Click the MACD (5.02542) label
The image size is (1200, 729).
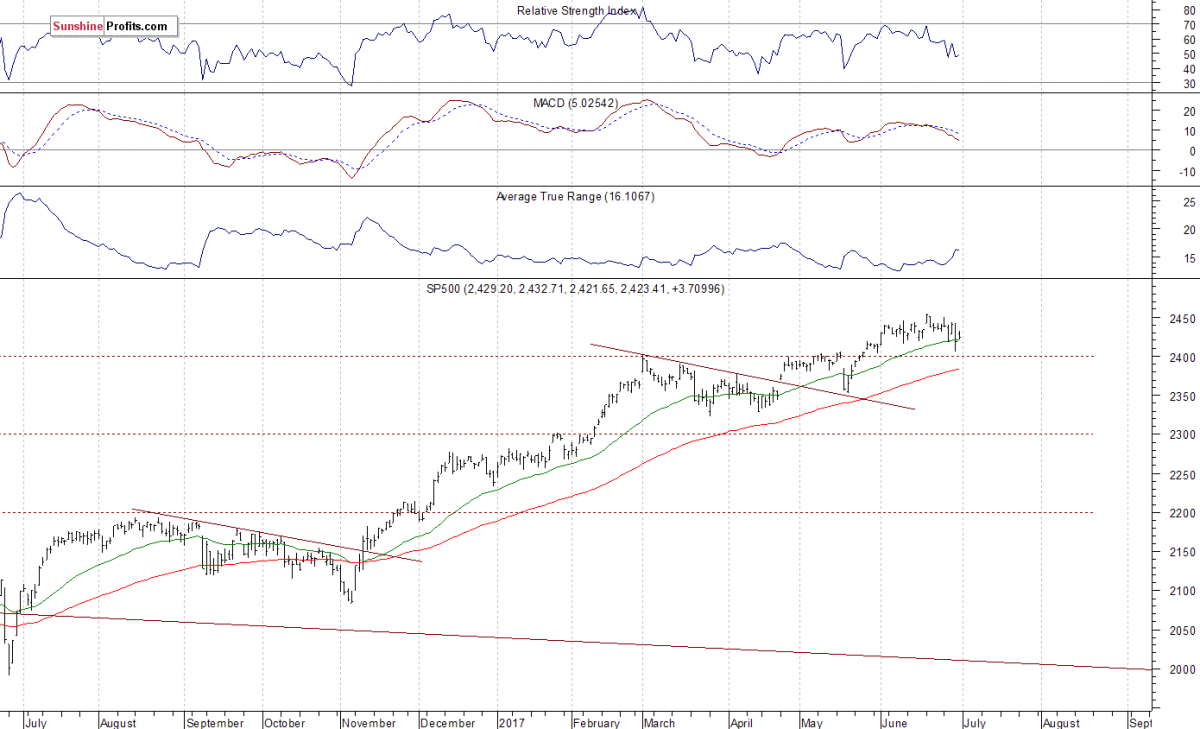click(x=577, y=102)
